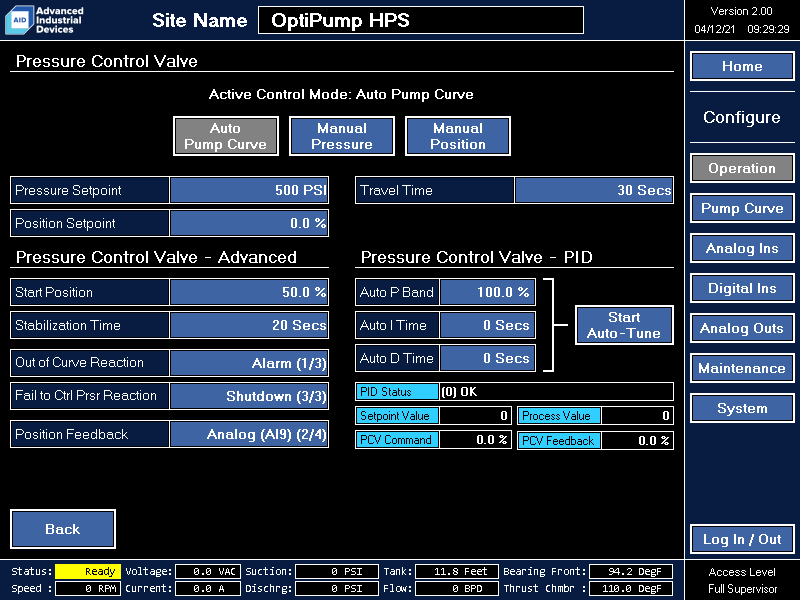Click the Log In / Out button

click(x=742, y=539)
